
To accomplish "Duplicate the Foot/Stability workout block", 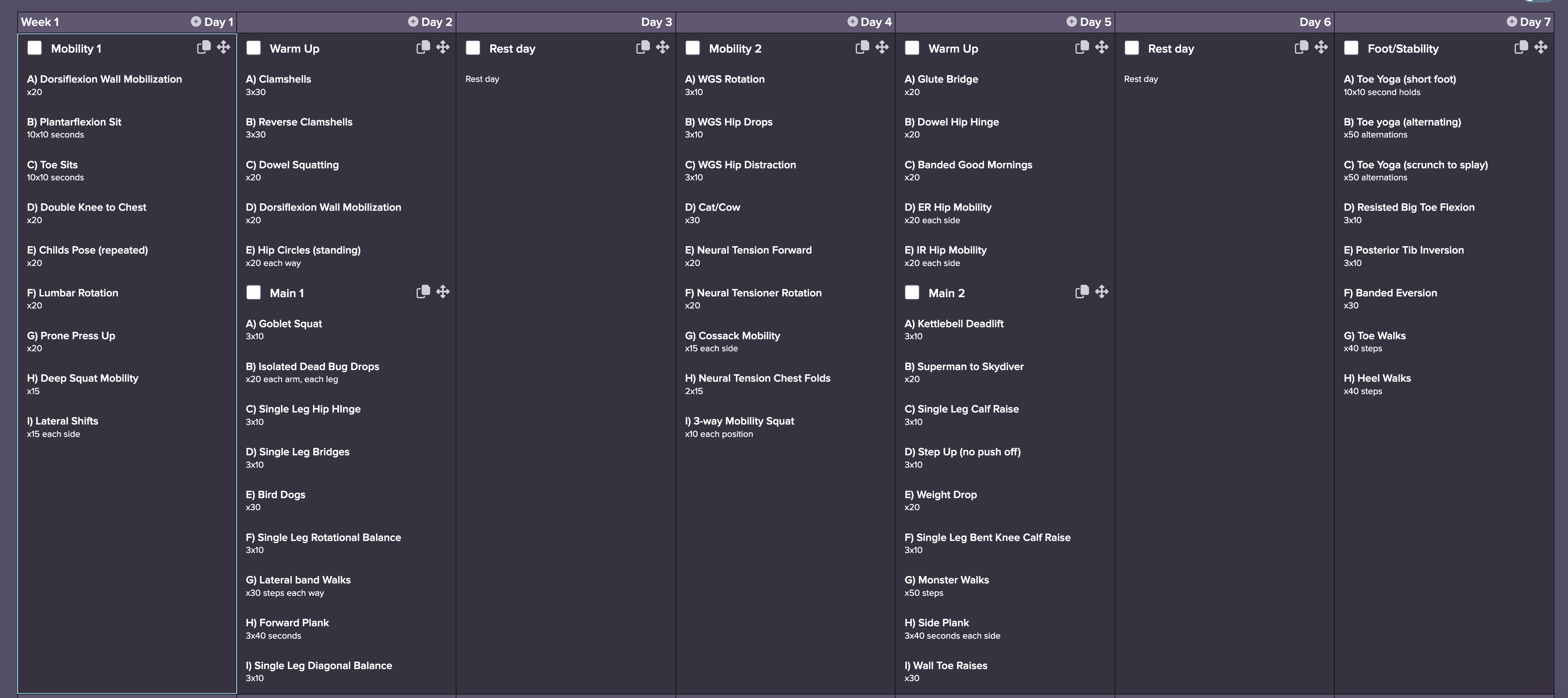I will click(1521, 47).
